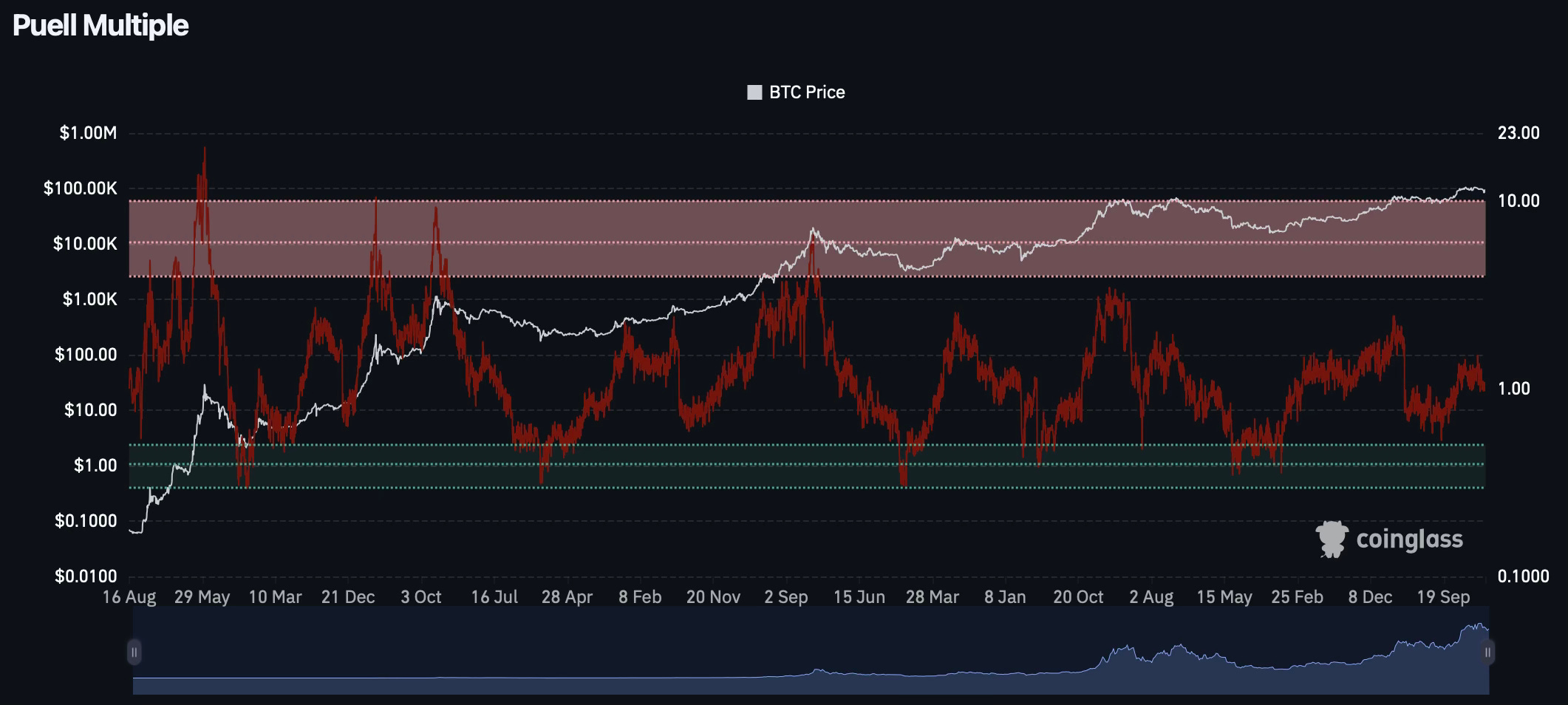Click the 20 Oct date label

coord(1078,597)
